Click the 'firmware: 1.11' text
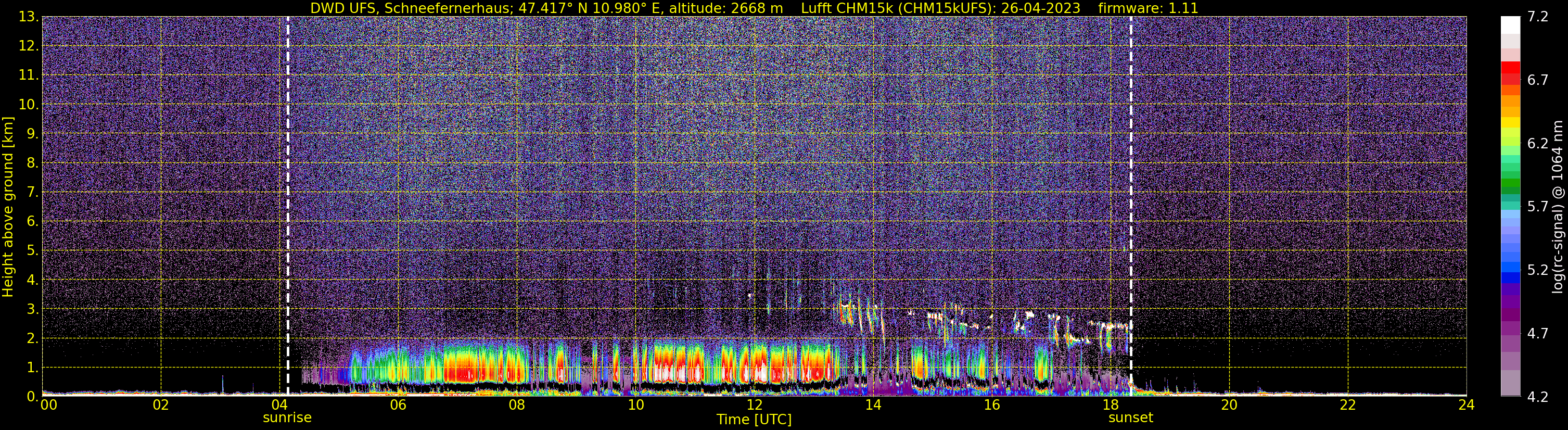 pos(1148,8)
